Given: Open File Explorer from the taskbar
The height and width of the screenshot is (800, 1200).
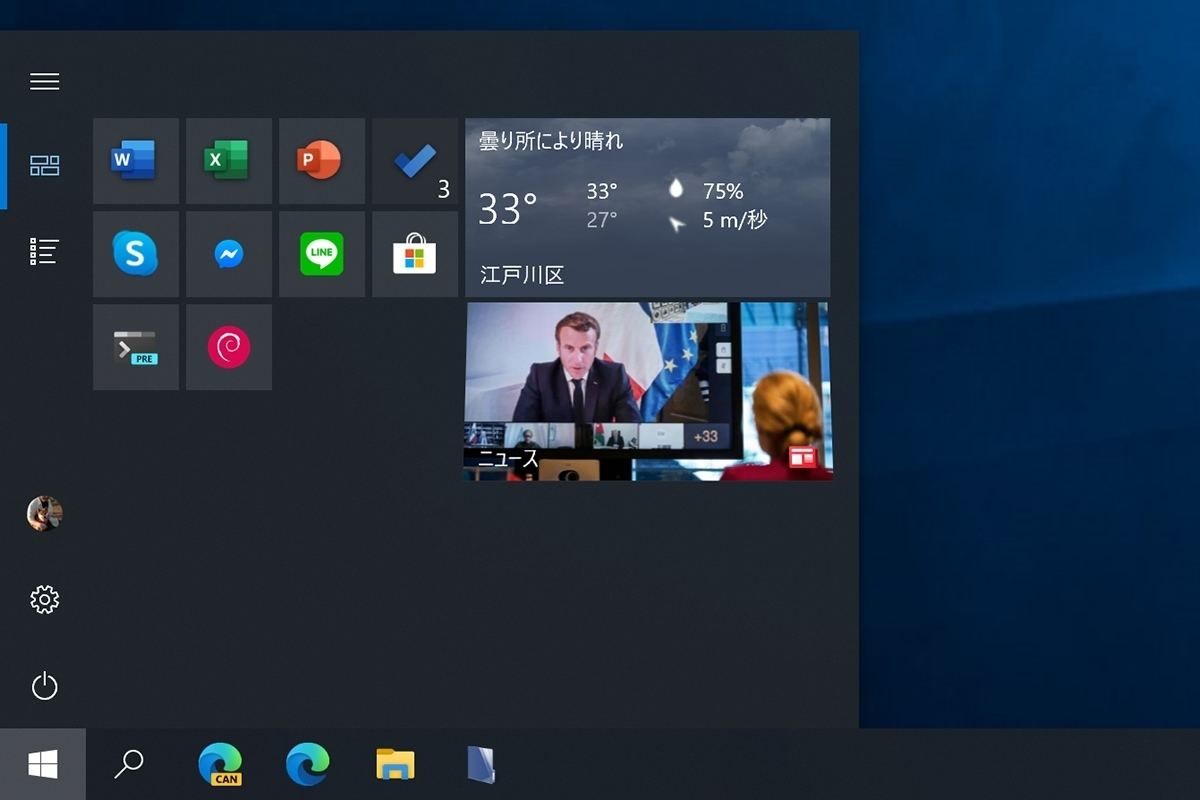Looking at the screenshot, I should pos(396,765).
